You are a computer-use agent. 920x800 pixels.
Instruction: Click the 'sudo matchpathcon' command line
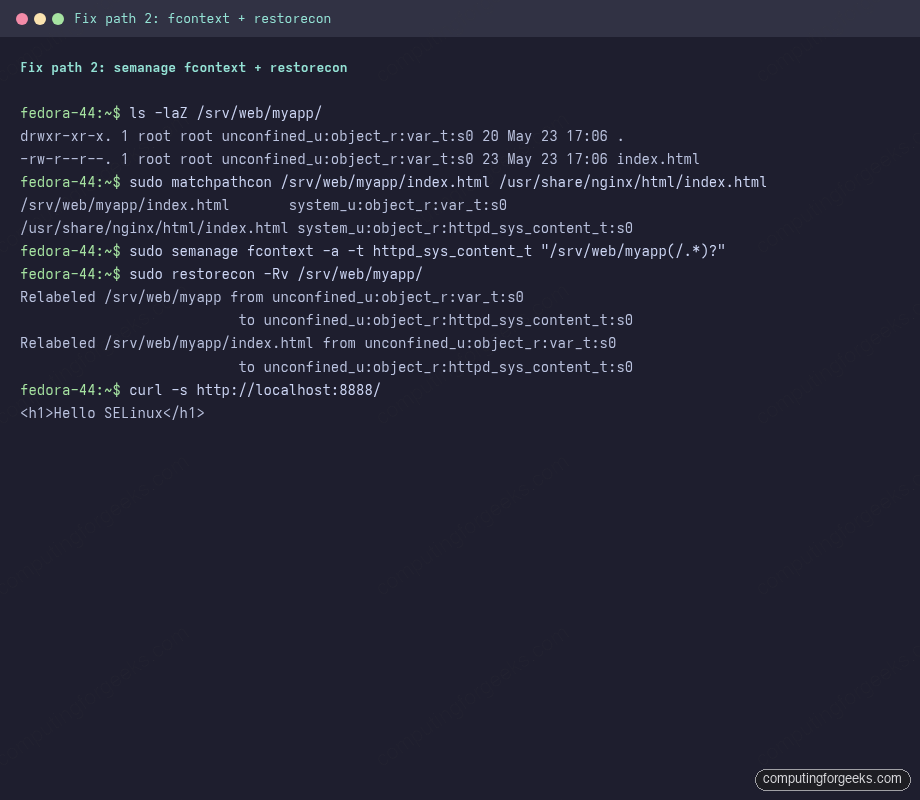[x=448, y=182]
